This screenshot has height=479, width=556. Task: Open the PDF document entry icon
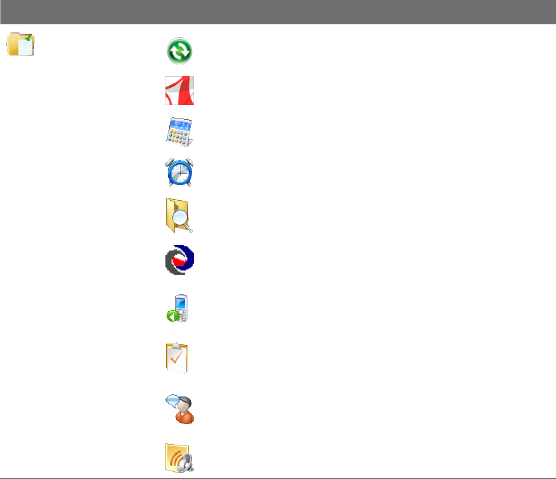pos(179,90)
